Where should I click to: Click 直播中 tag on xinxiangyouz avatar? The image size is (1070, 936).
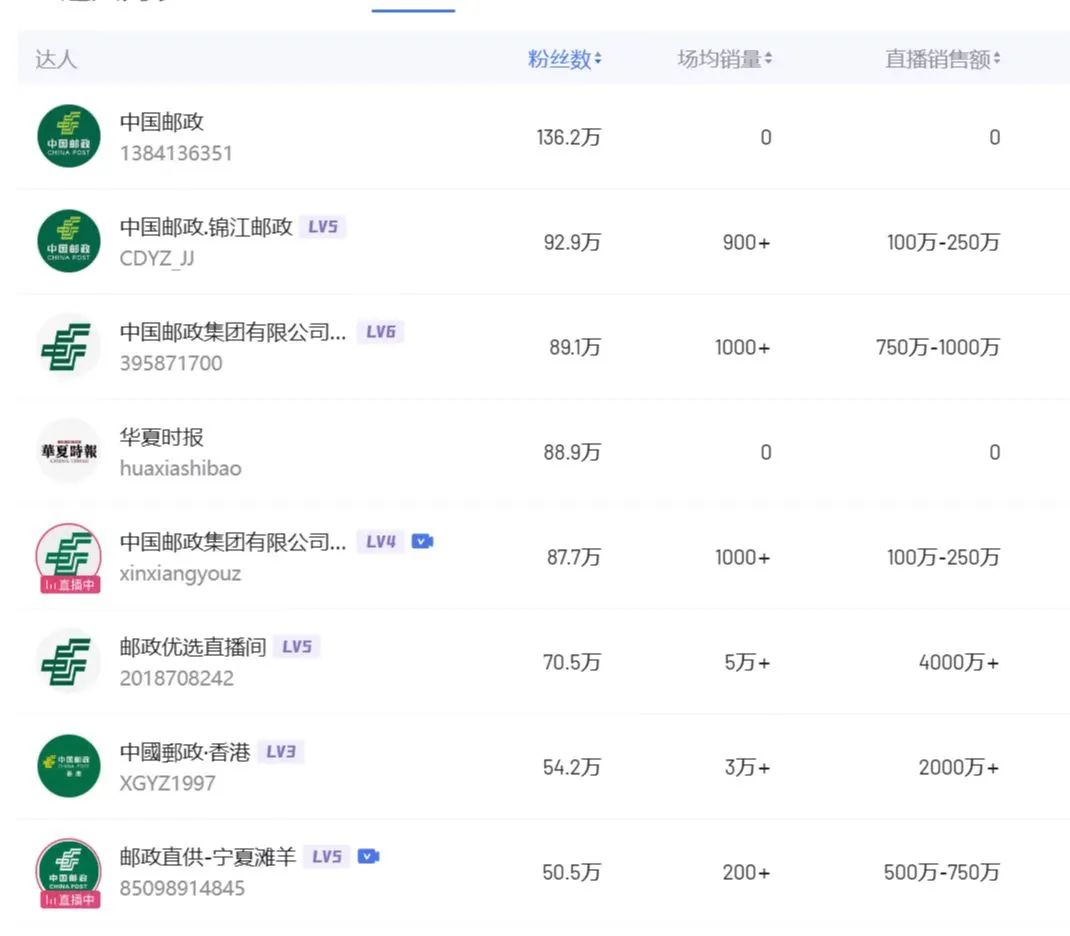point(70,585)
